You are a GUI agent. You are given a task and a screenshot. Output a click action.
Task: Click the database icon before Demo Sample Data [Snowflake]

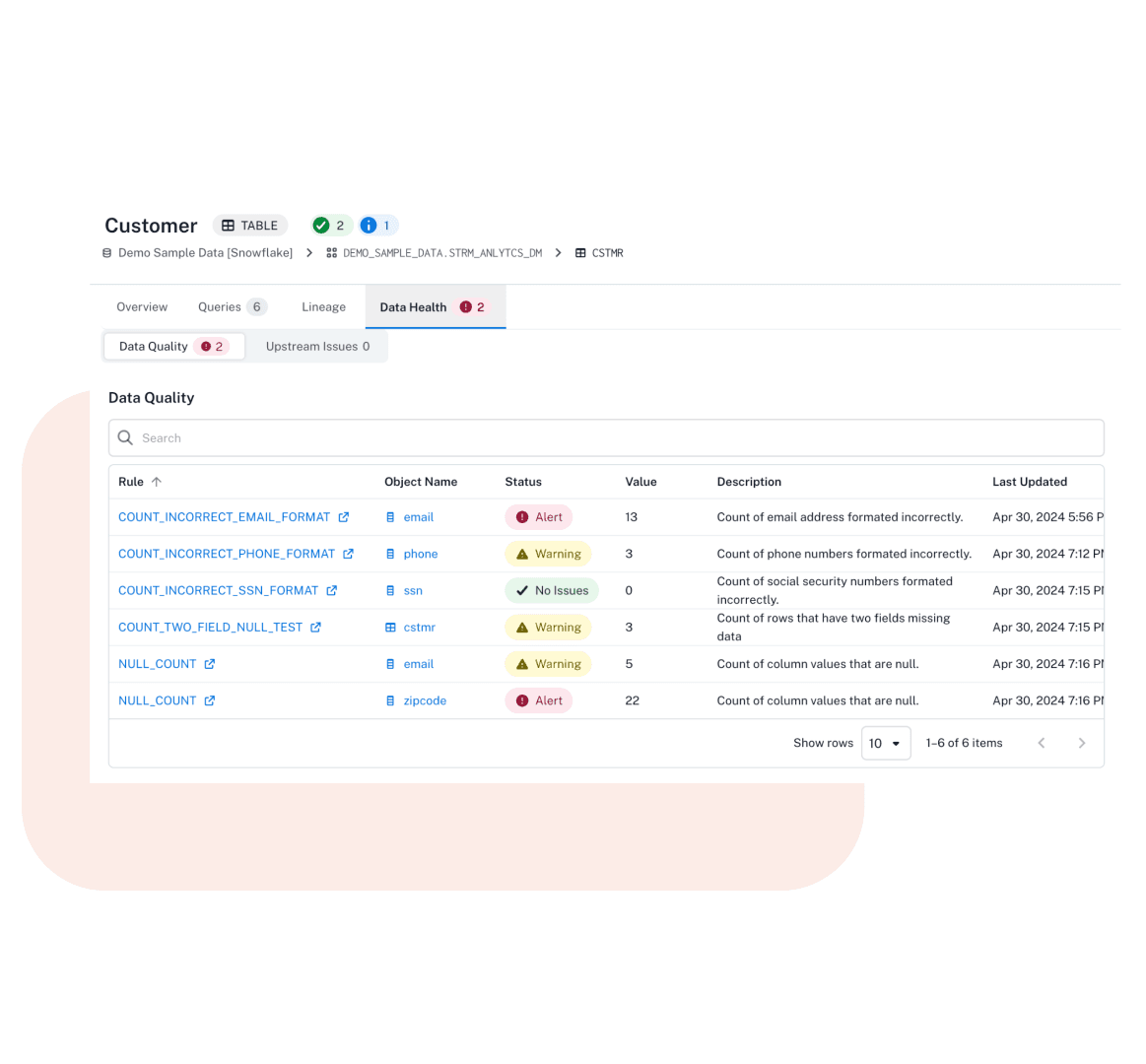106,252
